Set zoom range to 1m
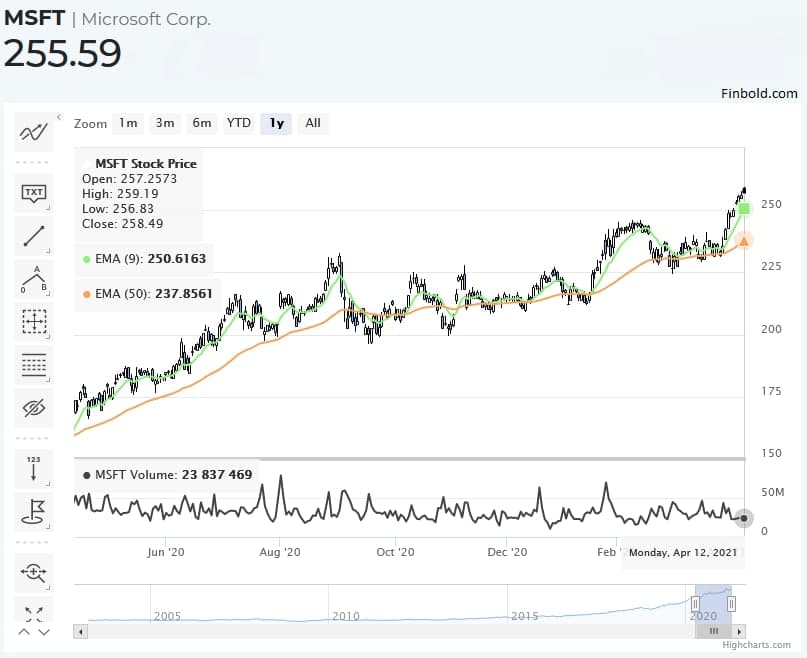 [x=128, y=124]
